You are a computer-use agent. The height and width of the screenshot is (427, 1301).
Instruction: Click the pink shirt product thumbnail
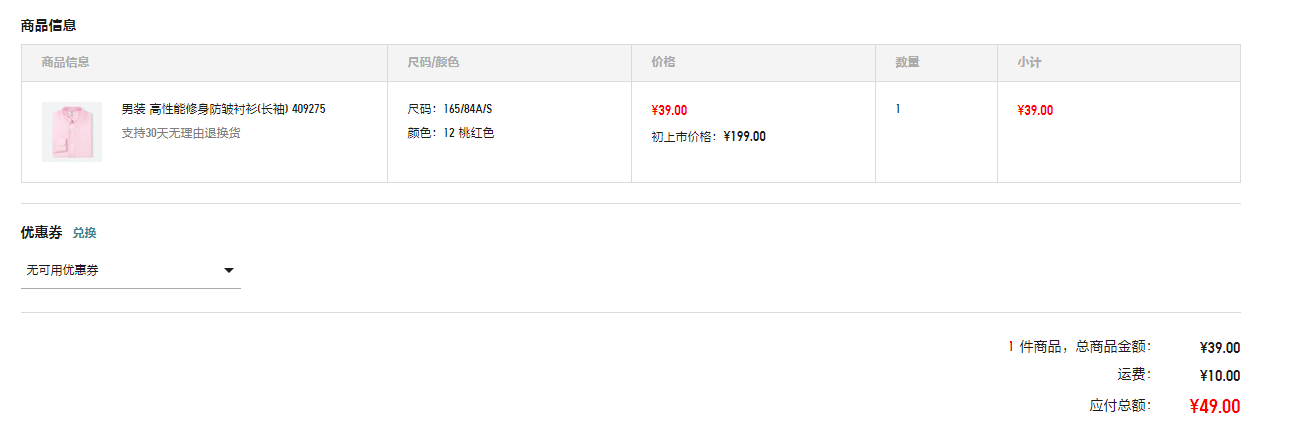click(x=72, y=132)
